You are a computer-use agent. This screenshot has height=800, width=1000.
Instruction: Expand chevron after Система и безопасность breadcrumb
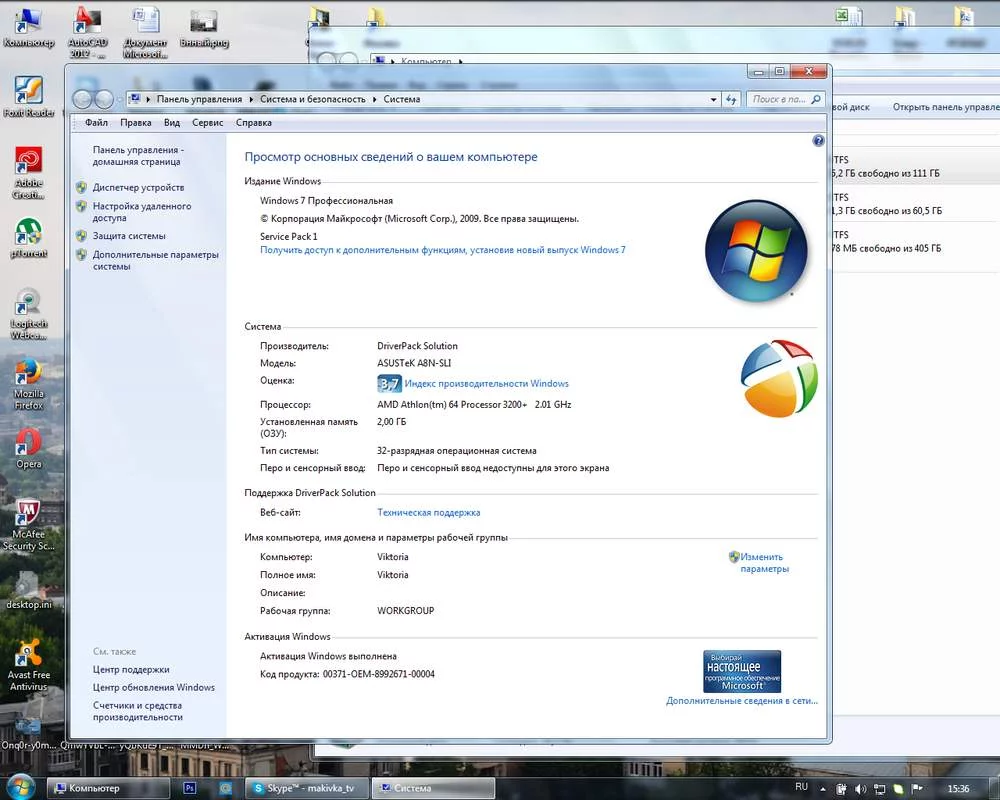(376, 99)
